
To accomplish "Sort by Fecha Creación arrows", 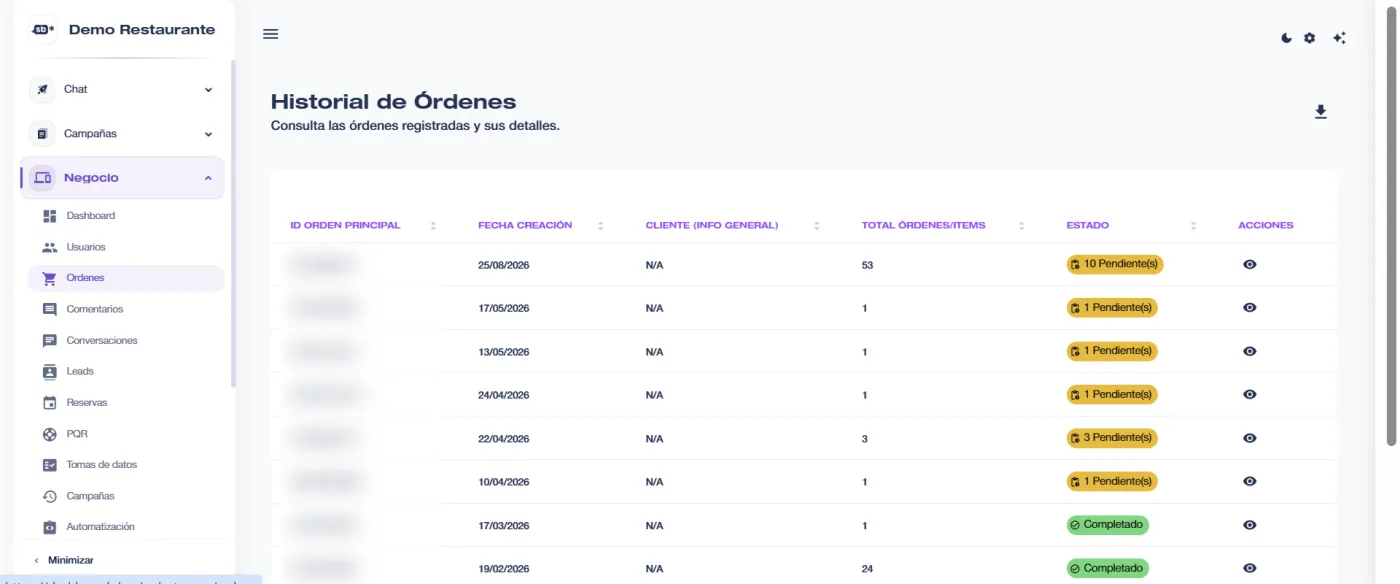I will [x=600, y=226].
